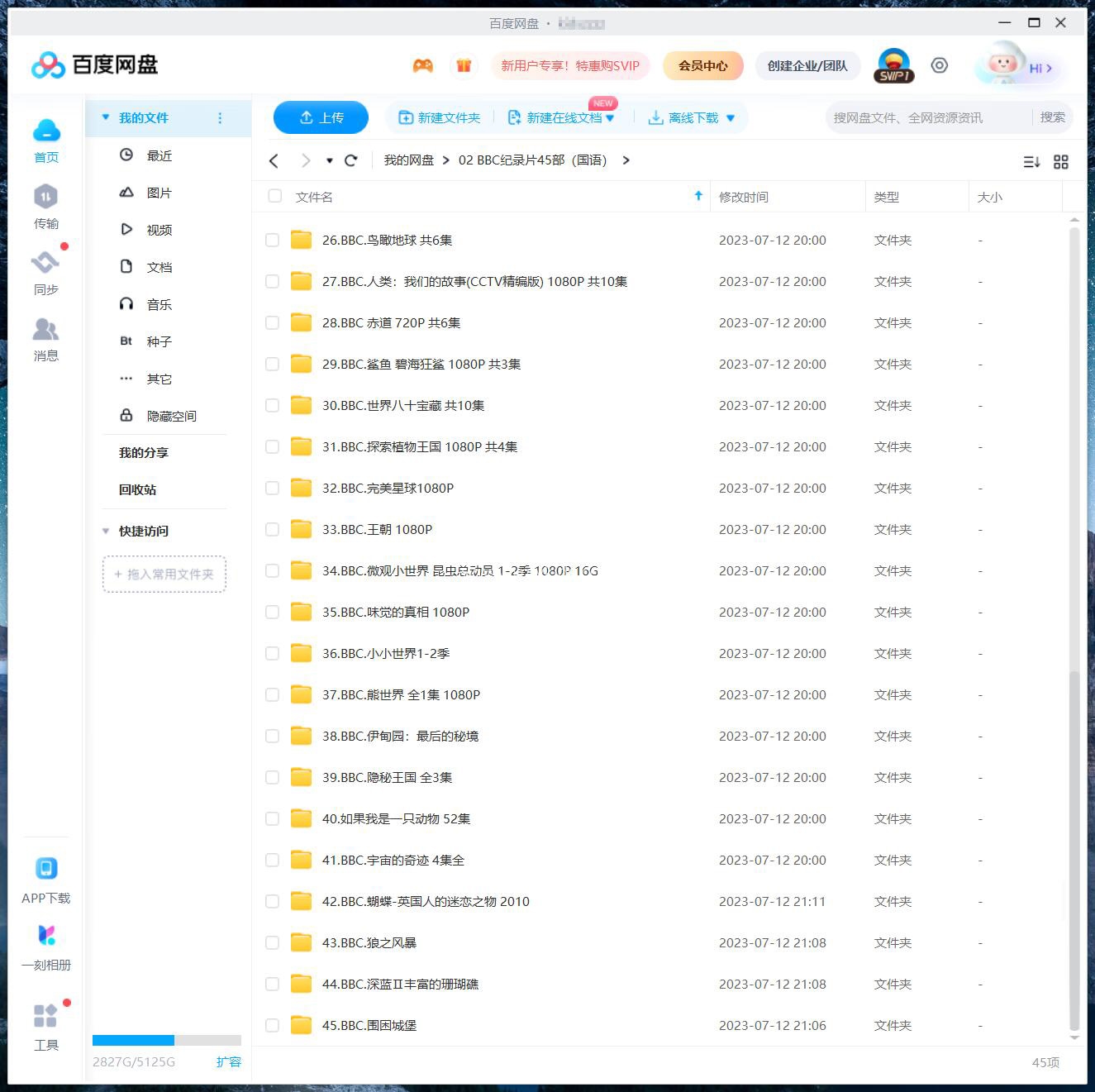Select the 种子 torrent category
1095x1092 pixels.
157,341
